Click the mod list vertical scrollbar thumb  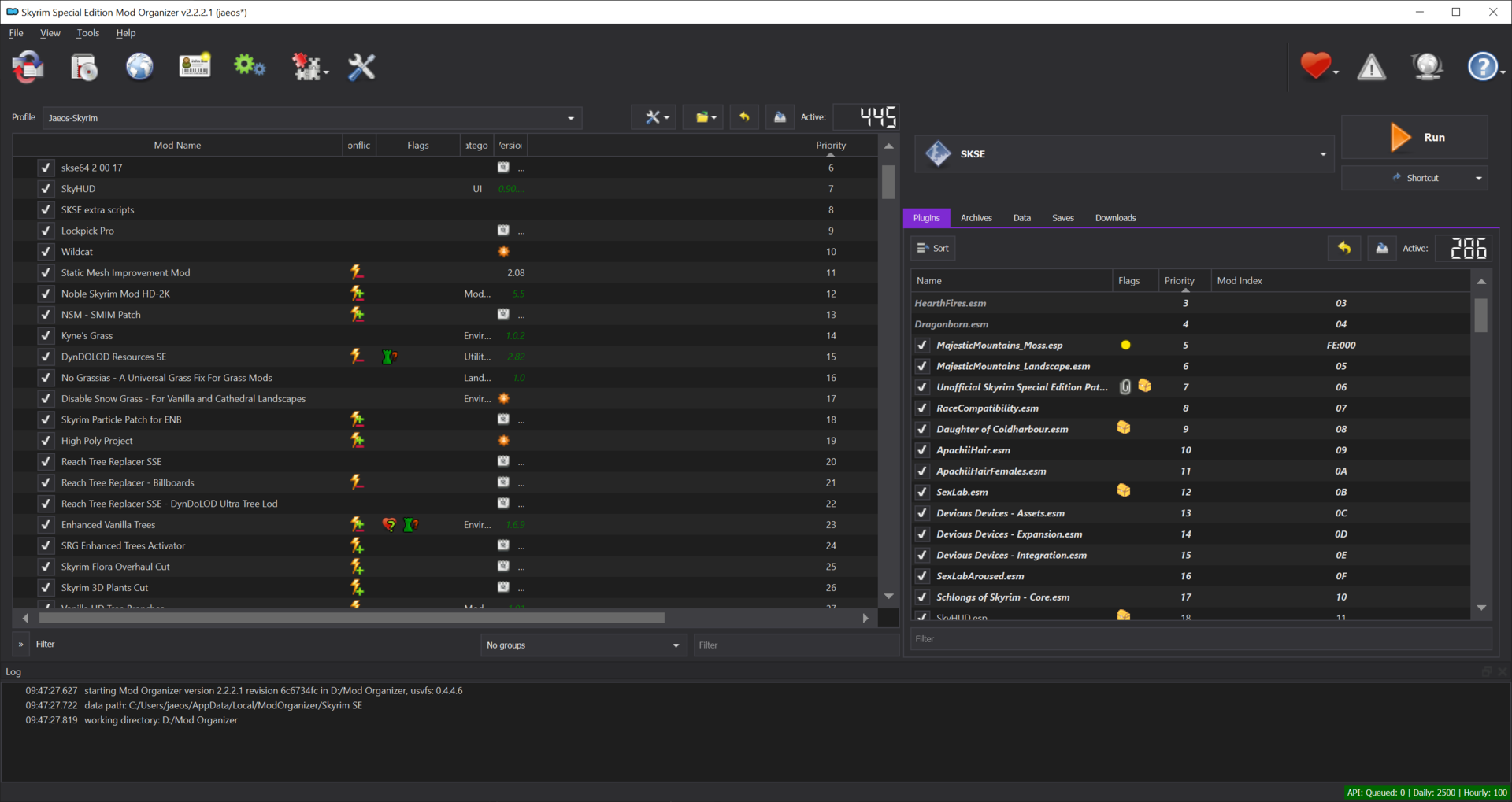(x=888, y=182)
